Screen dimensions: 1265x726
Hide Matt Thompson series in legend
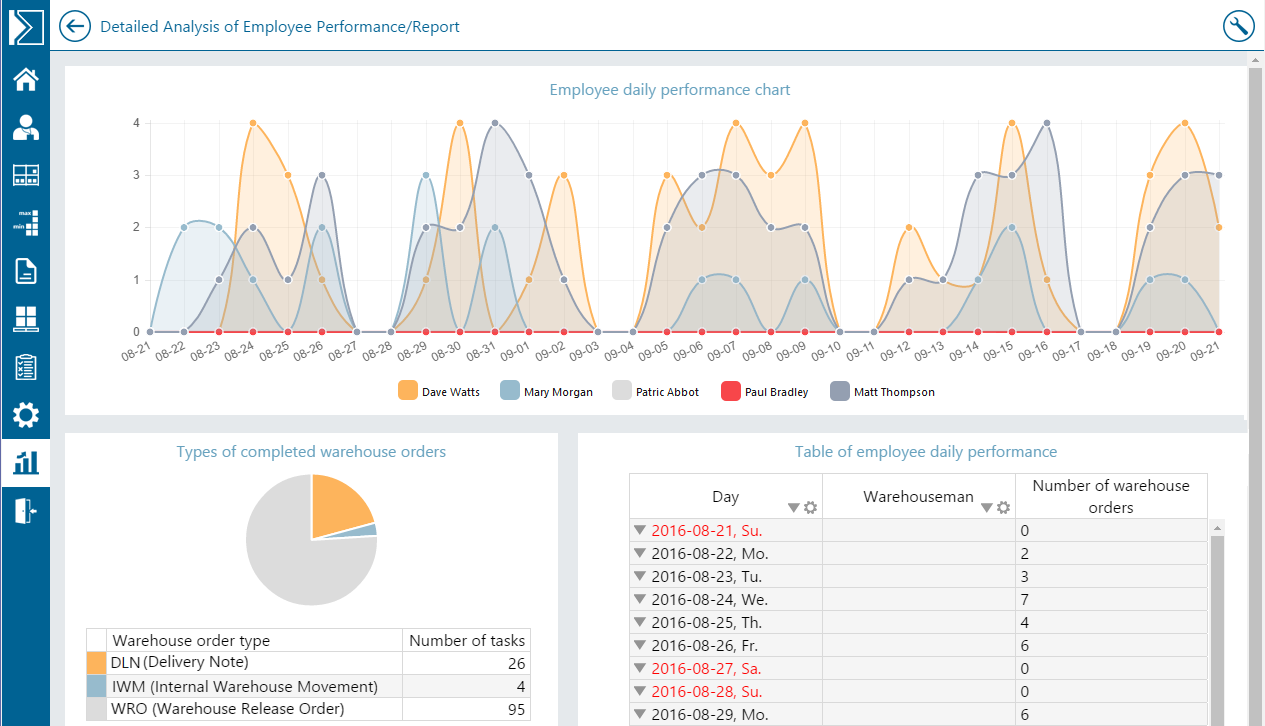(x=883, y=392)
